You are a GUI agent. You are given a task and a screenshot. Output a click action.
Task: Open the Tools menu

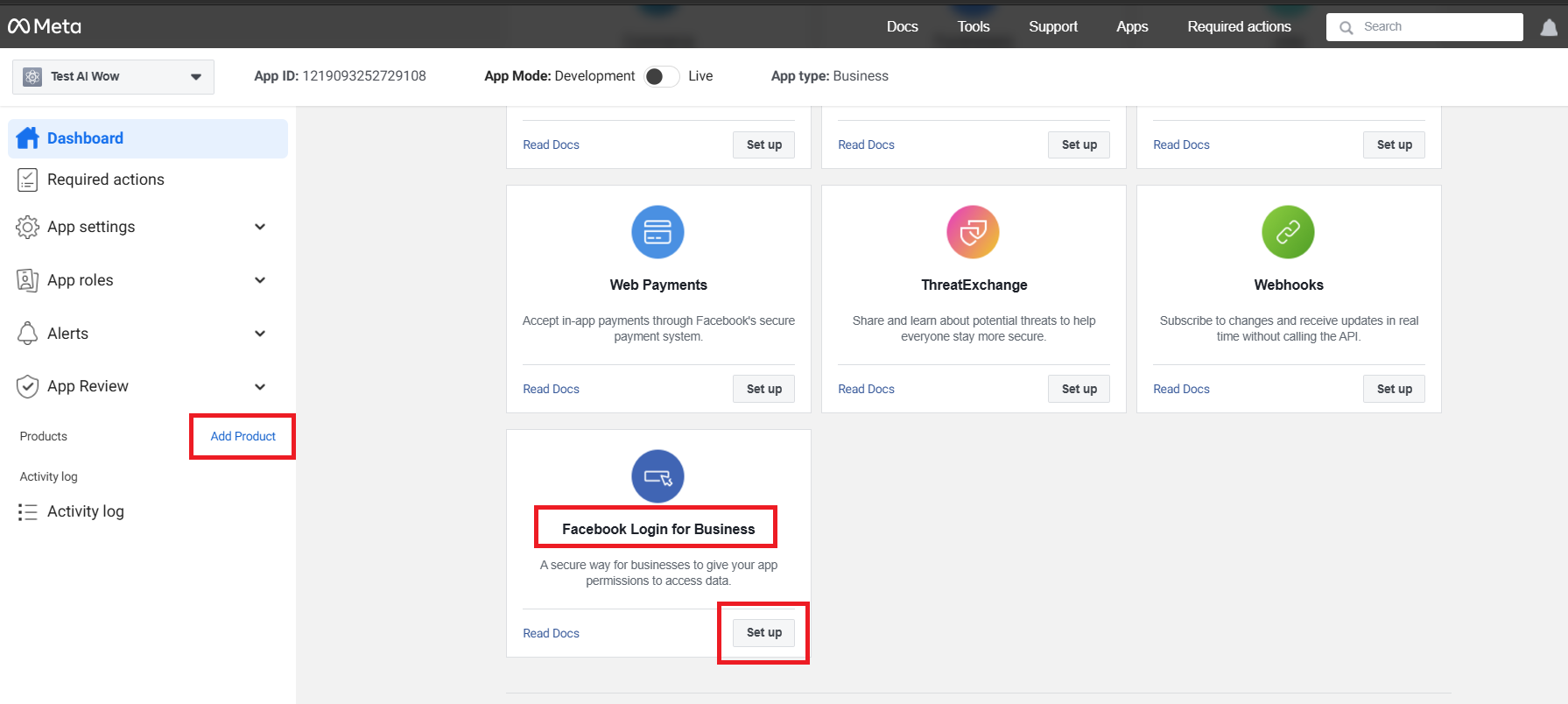(974, 26)
